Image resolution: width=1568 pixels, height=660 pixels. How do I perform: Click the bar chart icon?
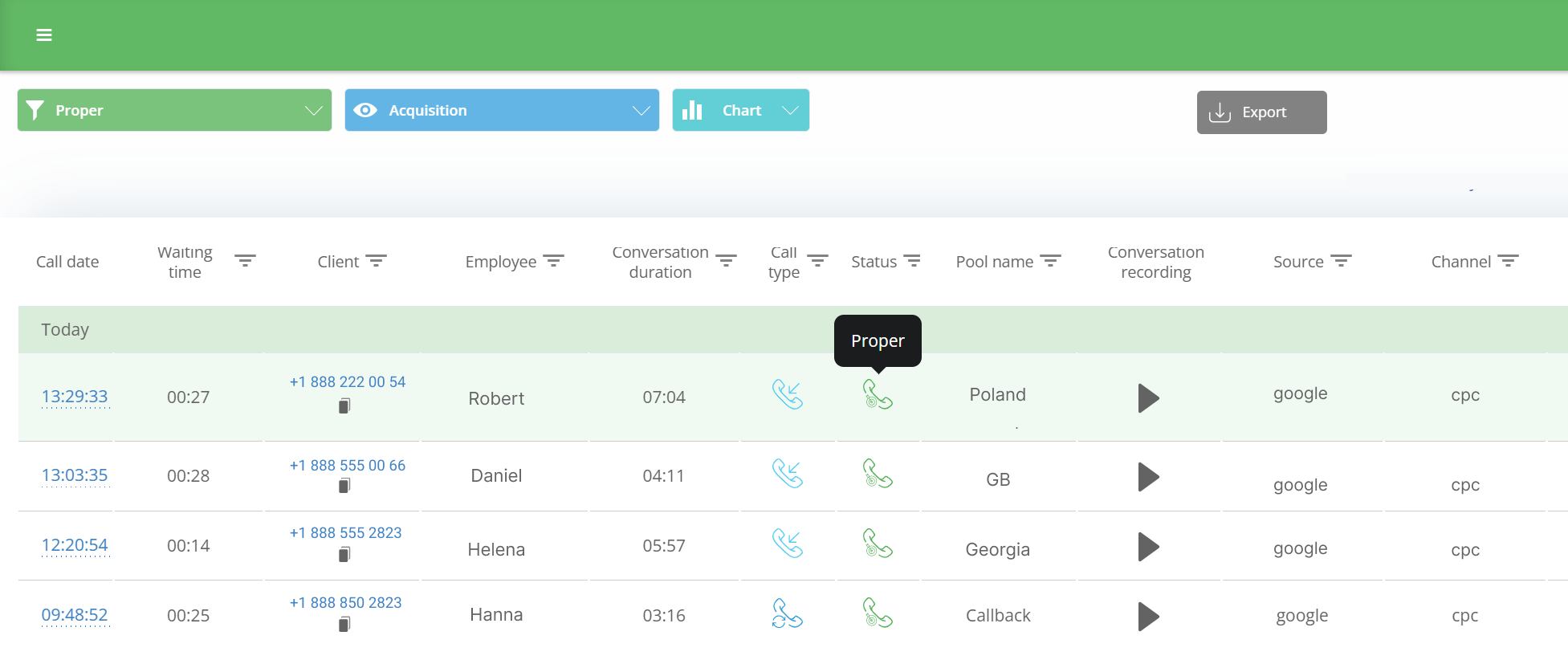tap(692, 110)
